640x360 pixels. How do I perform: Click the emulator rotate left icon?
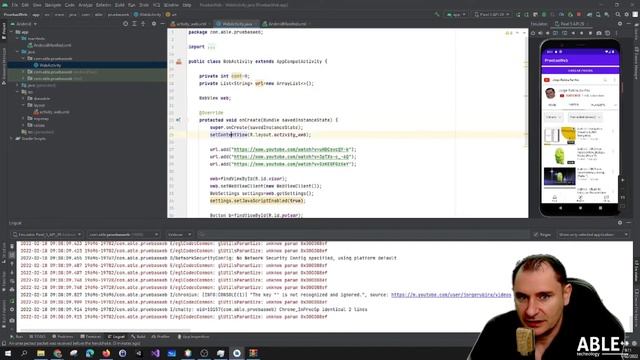coord(556,33)
